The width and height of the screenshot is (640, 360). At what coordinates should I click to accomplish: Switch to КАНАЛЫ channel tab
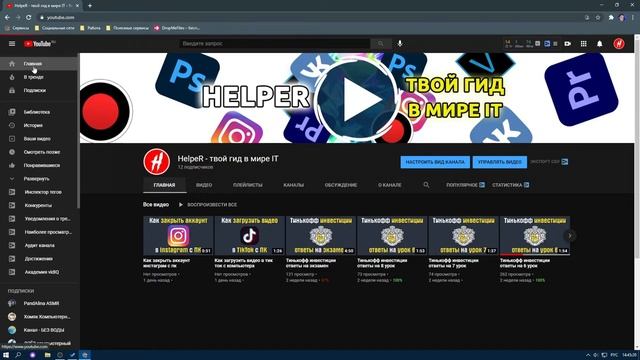click(x=293, y=185)
